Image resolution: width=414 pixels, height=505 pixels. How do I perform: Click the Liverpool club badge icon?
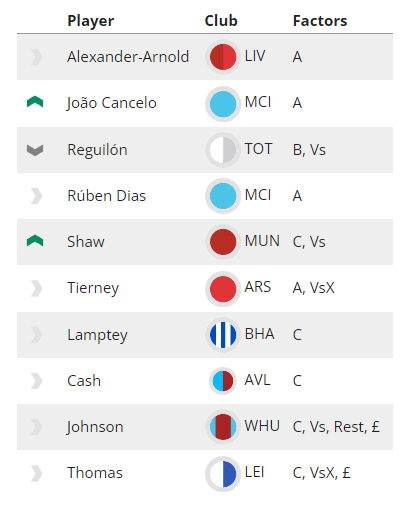(223, 57)
